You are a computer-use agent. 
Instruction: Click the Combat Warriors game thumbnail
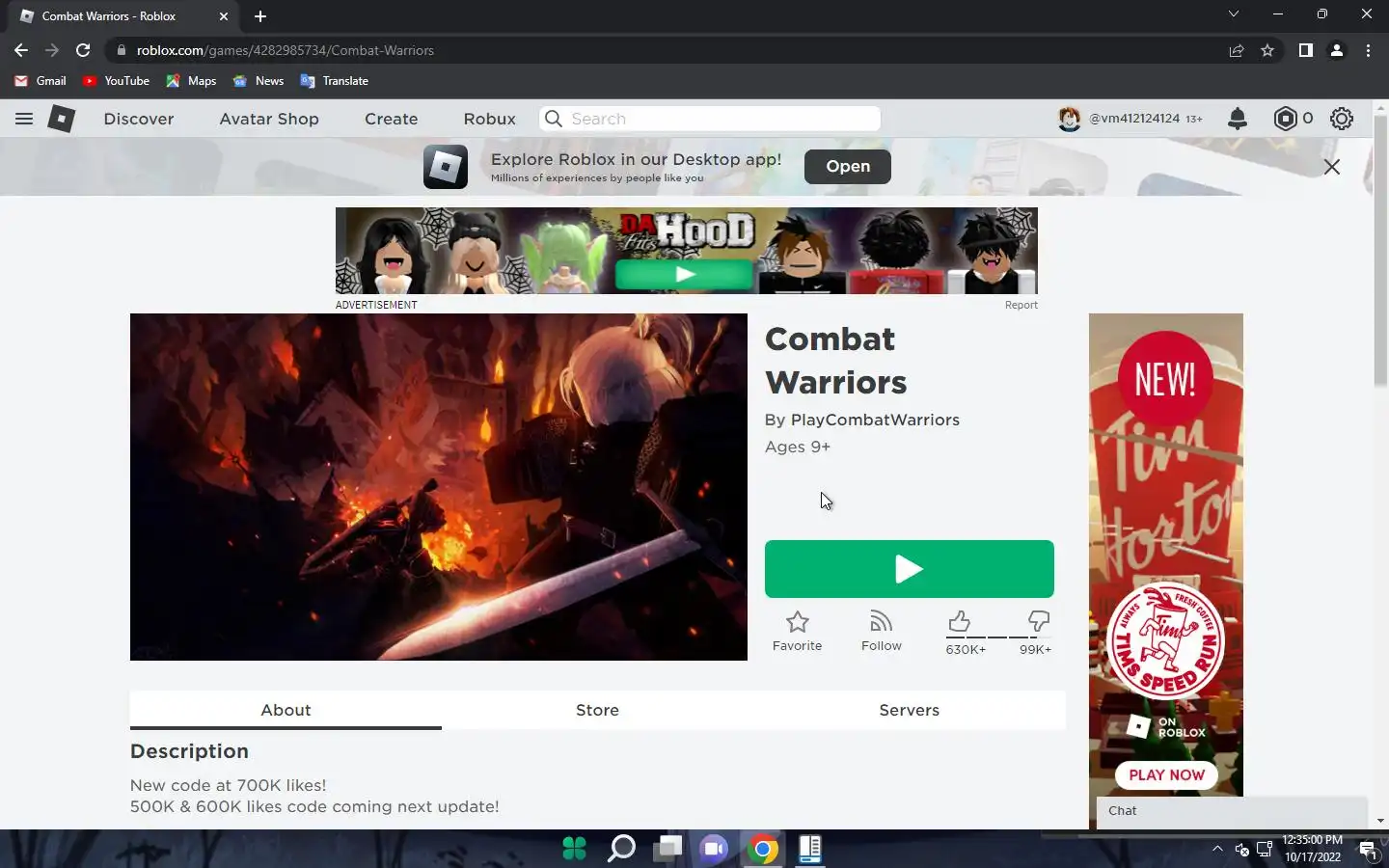pos(439,487)
